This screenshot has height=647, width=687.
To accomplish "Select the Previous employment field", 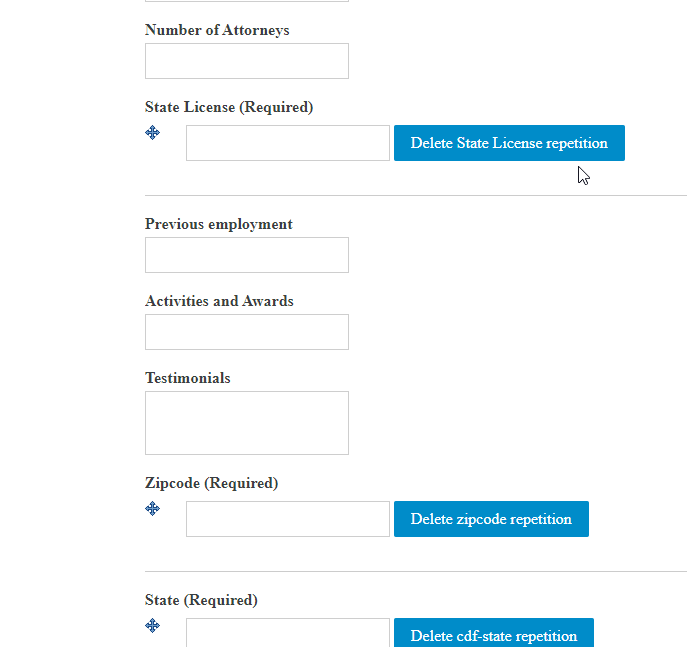I will tap(247, 255).
